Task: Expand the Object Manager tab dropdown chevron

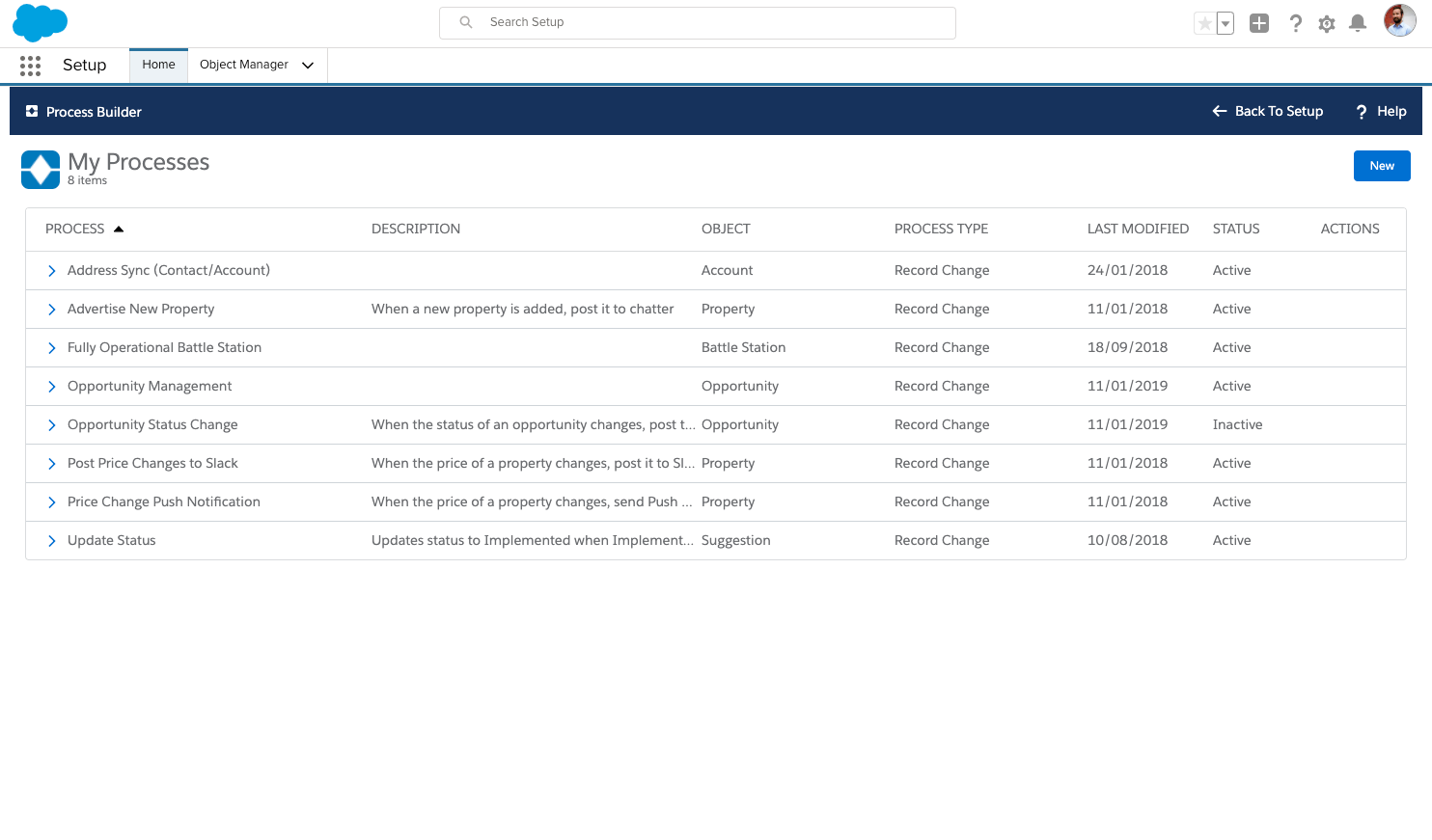Action: pos(308,66)
